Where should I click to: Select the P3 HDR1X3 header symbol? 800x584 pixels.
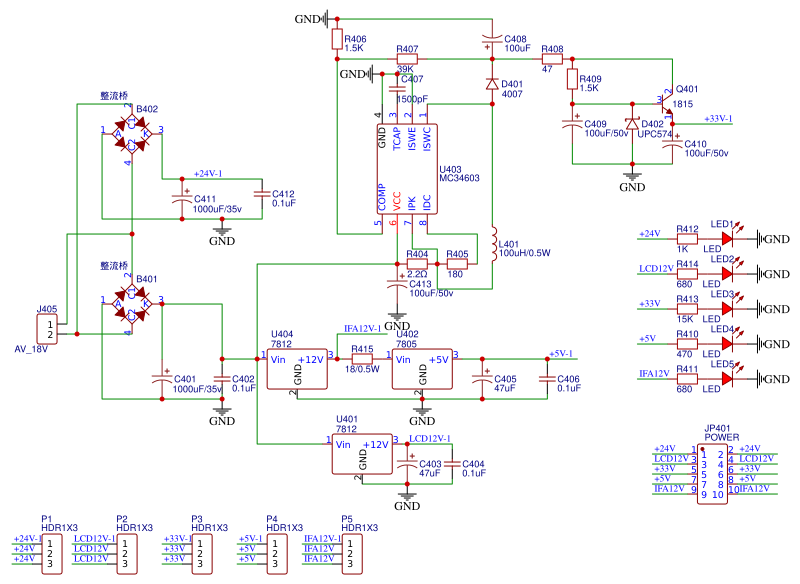pyautogui.click(x=202, y=554)
